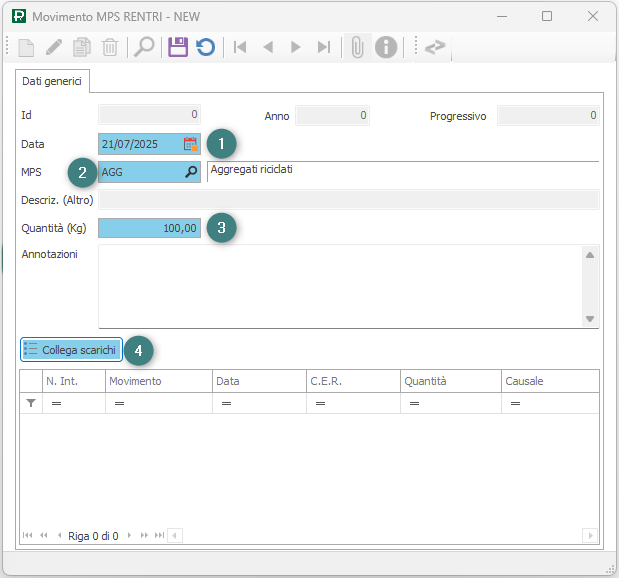Click the Descriz. (Altro) field
The height and width of the screenshot is (578, 619).
(348, 200)
